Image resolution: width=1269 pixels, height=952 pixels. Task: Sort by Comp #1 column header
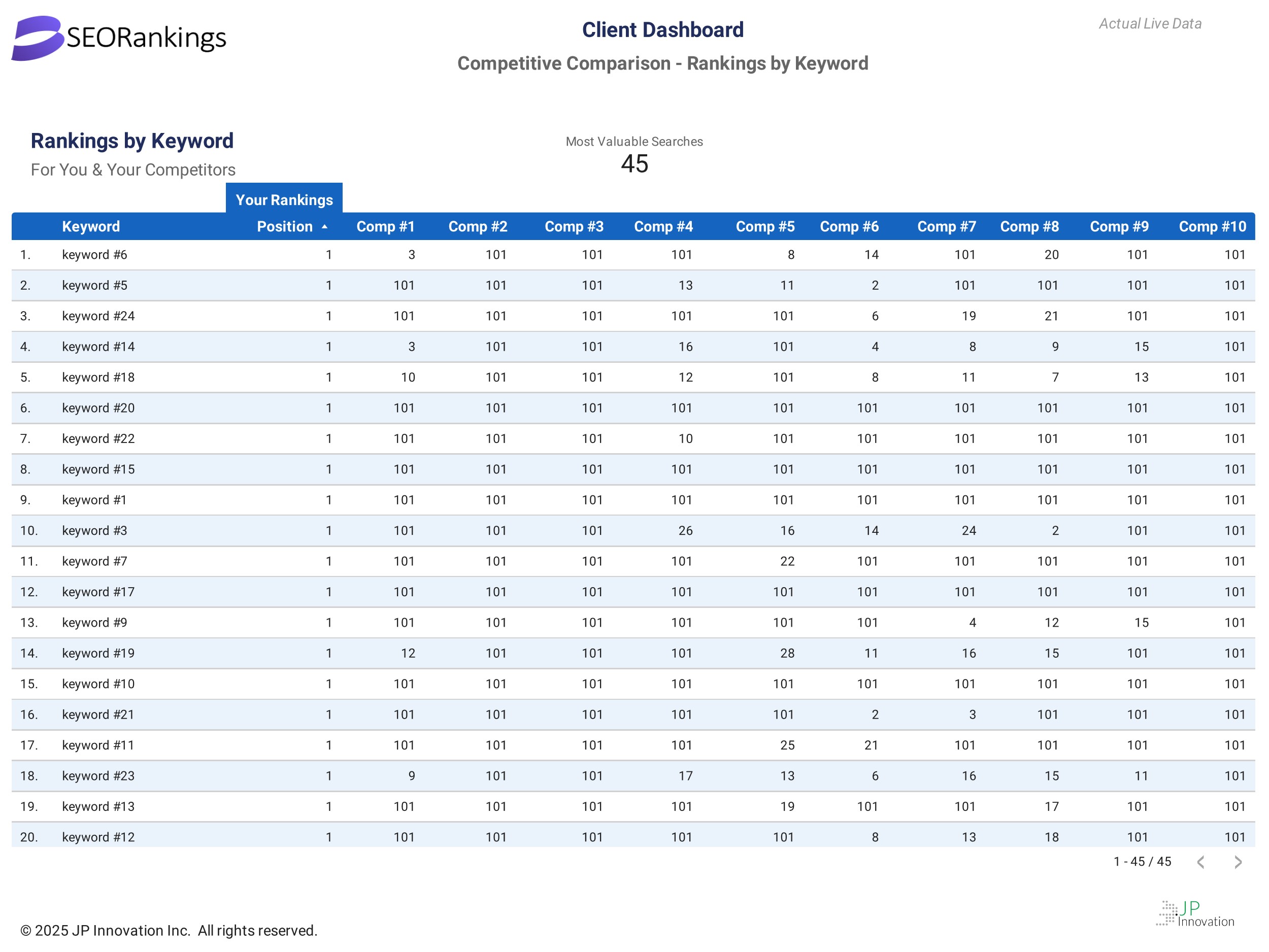point(385,226)
